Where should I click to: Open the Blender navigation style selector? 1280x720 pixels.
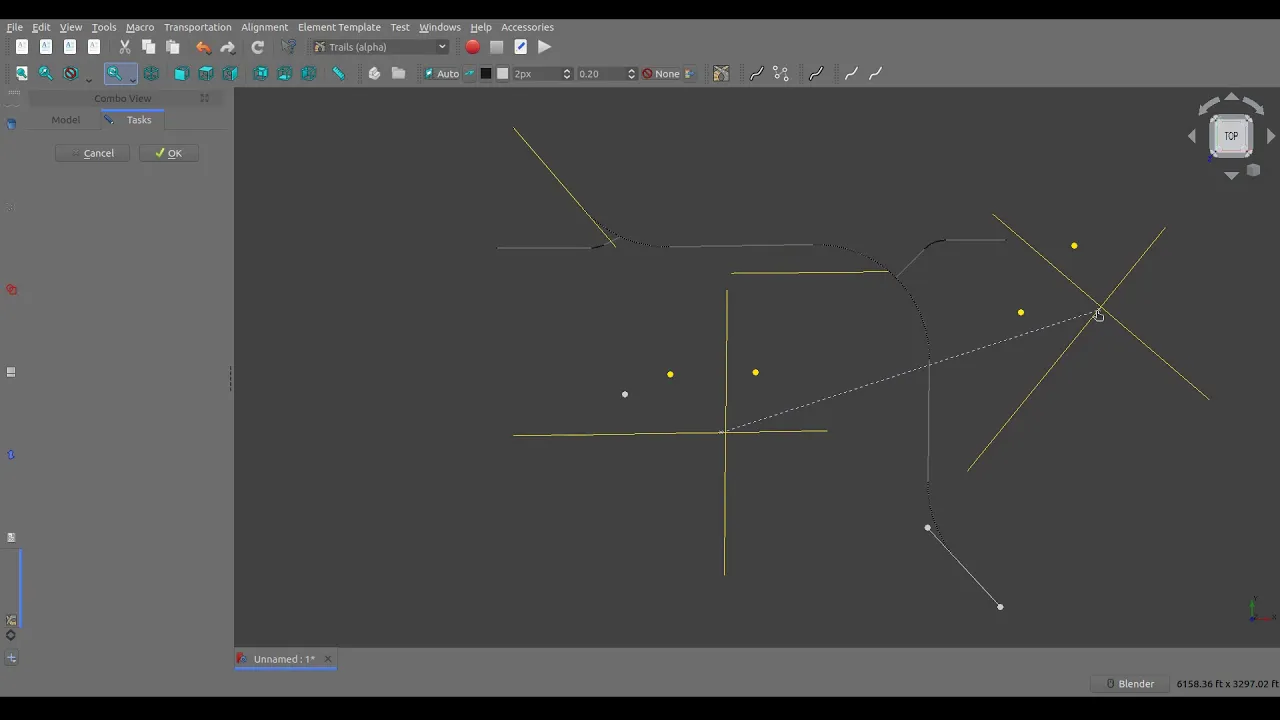[1129, 684]
